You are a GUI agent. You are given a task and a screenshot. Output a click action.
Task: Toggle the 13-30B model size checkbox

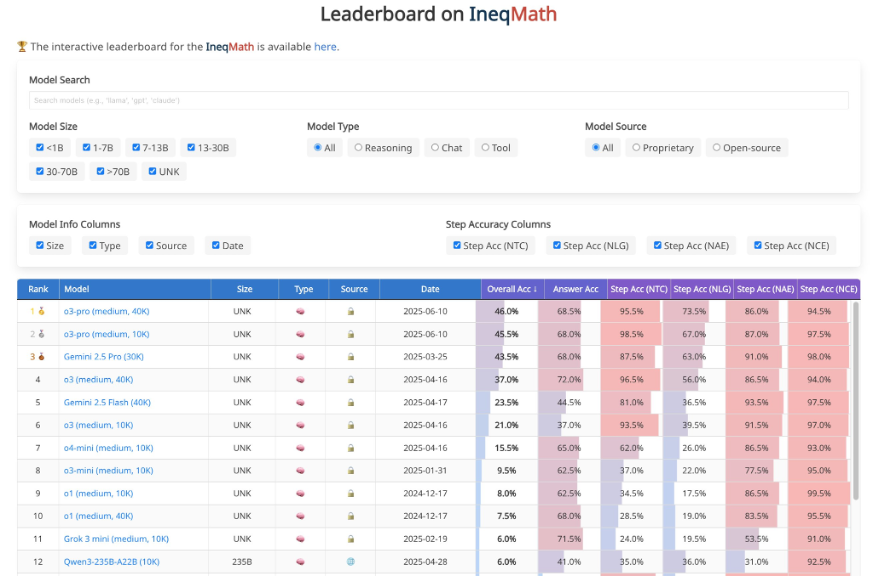point(191,148)
